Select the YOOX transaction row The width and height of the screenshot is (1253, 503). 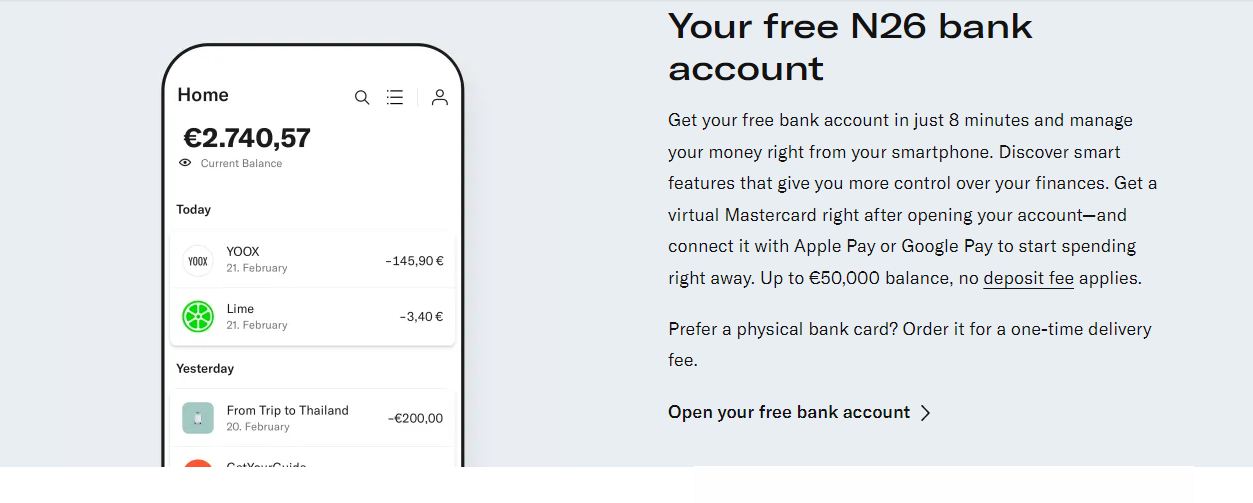(x=312, y=260)
